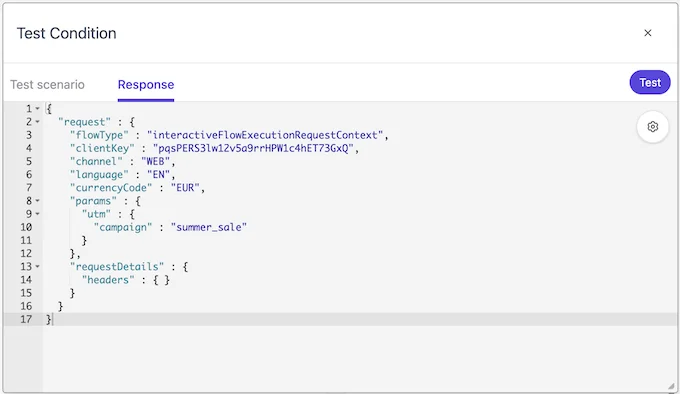Click the clientKey value "pqsPERS3lw12v5a9rrHPW1c4hET73GxQ"

(x=253, y=148)
